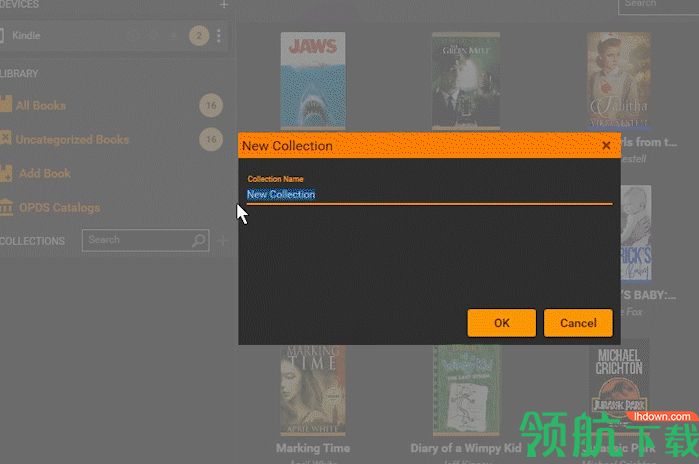Click the All Books count badge 16
This screenshot has width=699, height=464.
(x=211, y=105)
